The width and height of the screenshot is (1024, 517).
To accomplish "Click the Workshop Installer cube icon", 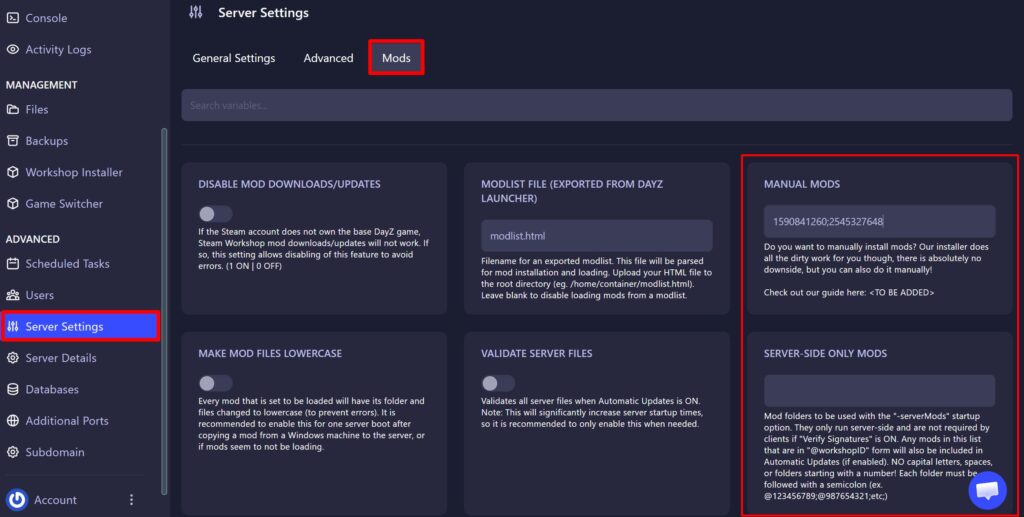I will tap(13, 172).
